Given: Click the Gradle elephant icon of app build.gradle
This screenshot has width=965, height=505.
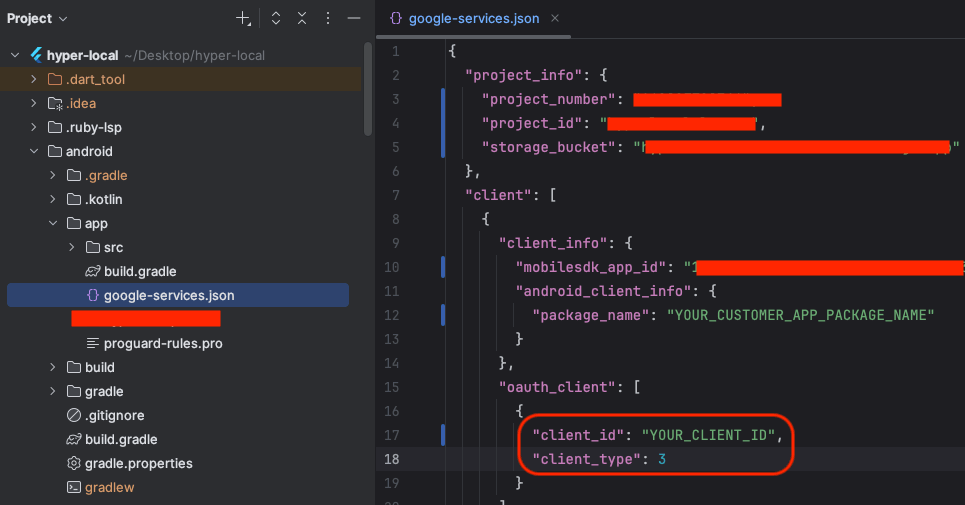Looking at the screenshot, I should (92, 271).
